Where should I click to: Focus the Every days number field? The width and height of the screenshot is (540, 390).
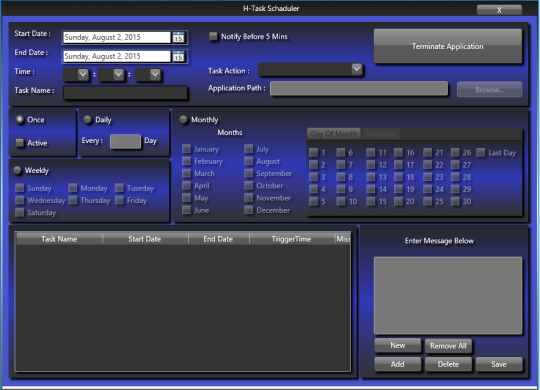[x=125, y=141]
